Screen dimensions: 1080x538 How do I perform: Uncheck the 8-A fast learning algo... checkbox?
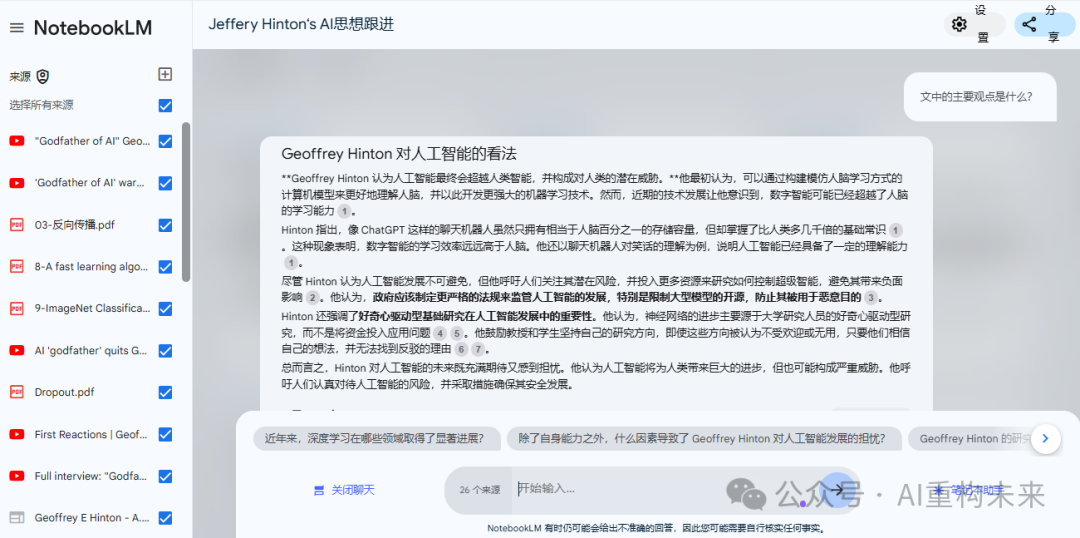point(165,267)
